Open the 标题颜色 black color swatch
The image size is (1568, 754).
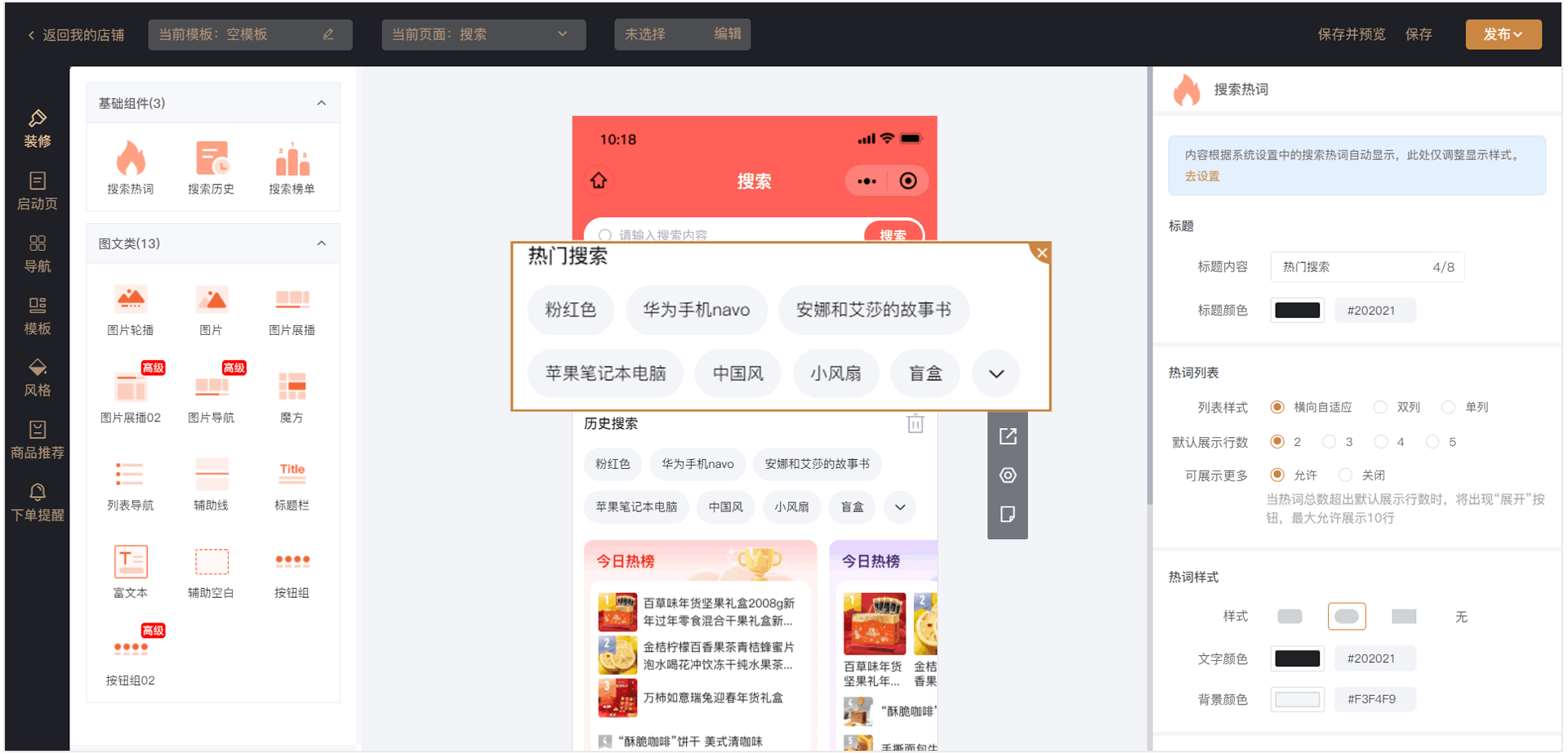coord(1297,310)
